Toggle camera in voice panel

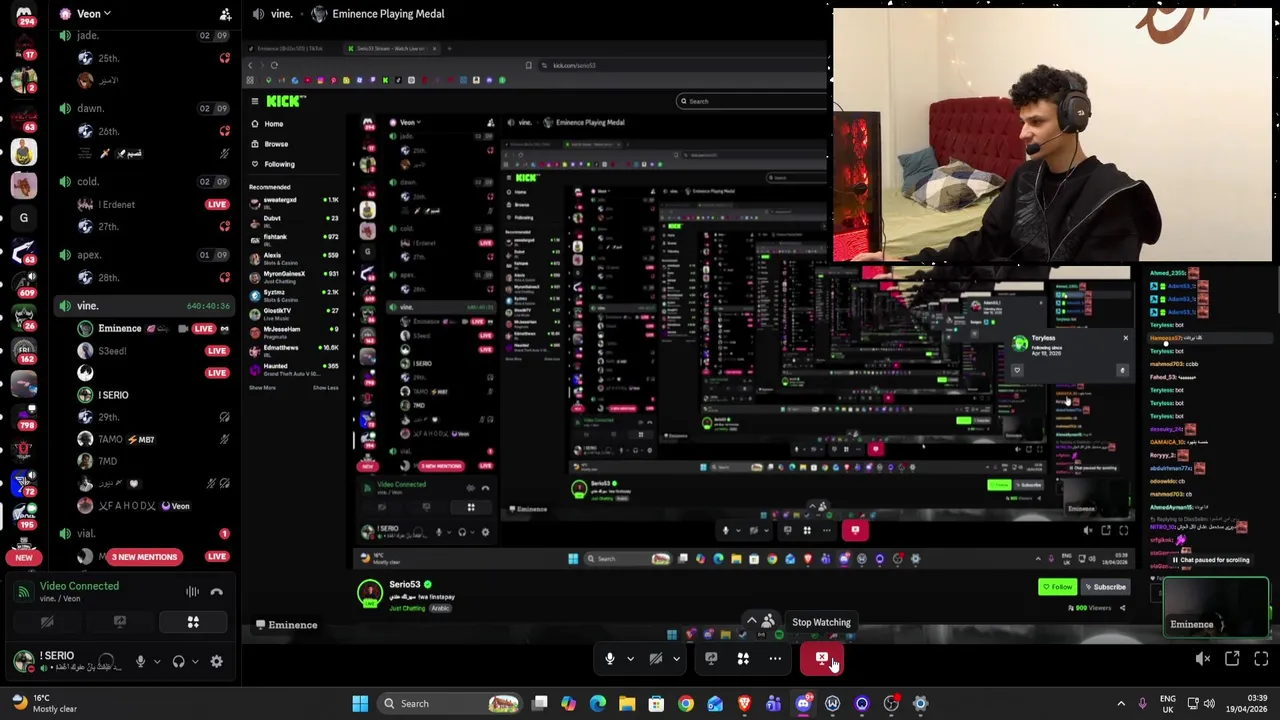pyautogui.click(x=47, y=622)
